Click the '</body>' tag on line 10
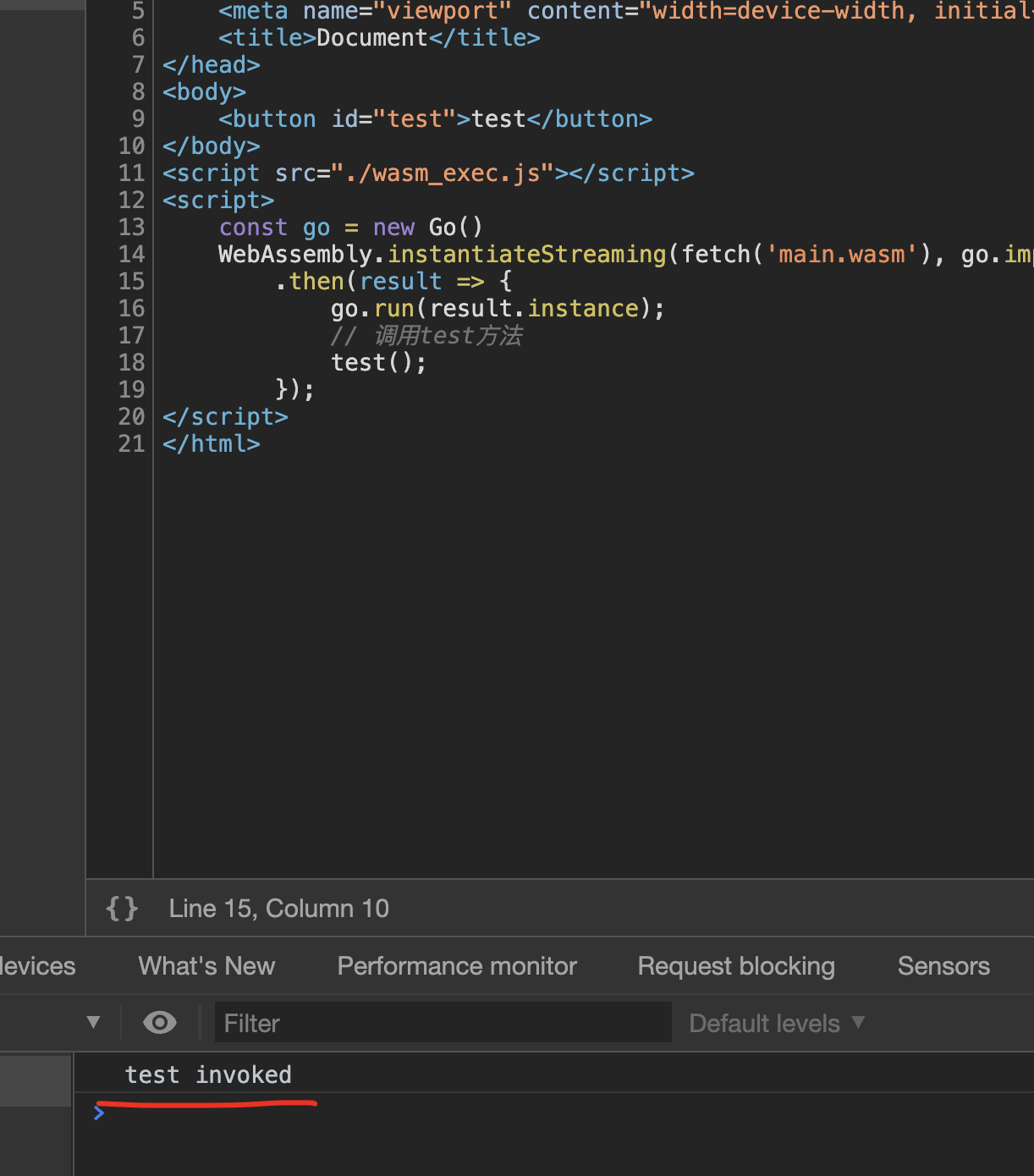This screenshot has height=1176, width=1034. [211, 146]
